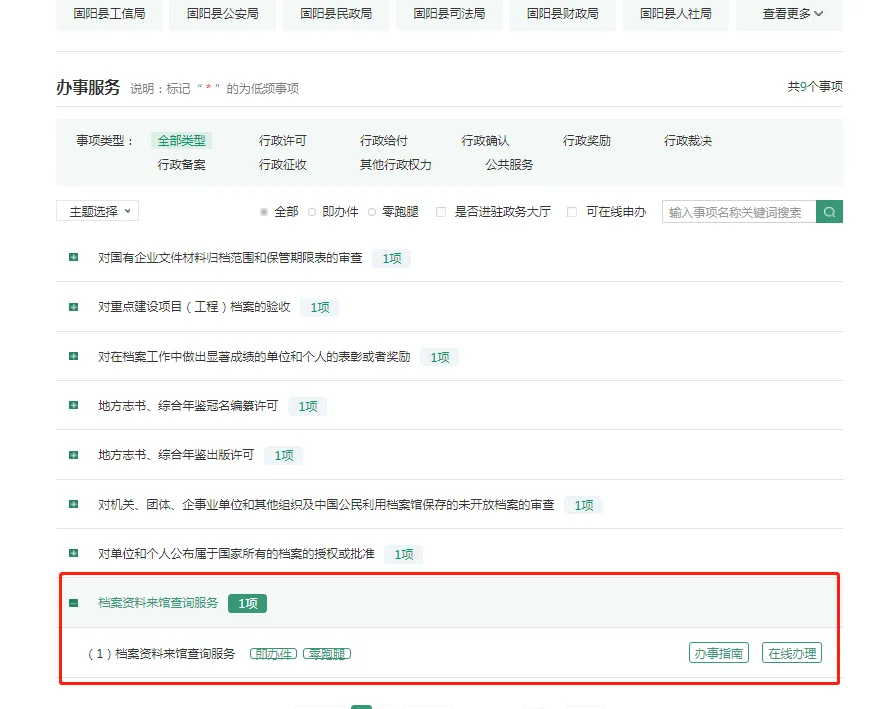Check 是否进驻政务大厅 checkbox
The width and height of the screenshot is (870, 709).
tap(441, 212)
